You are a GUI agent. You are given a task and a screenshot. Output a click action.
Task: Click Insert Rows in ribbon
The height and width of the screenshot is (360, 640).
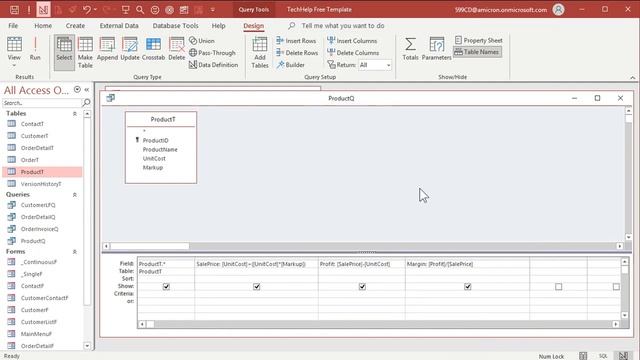296,41
